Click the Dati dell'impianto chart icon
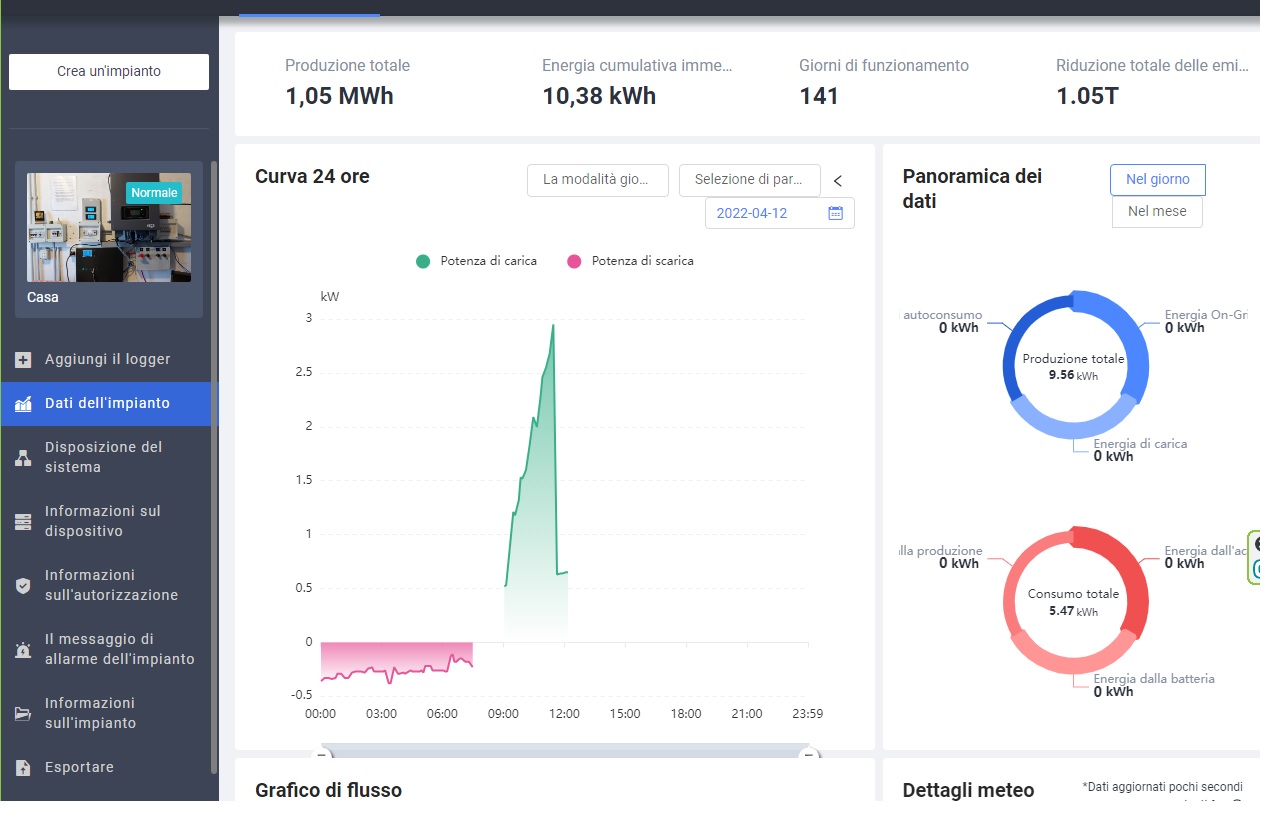Screen dimensions: 1280x814 (23, 404)
